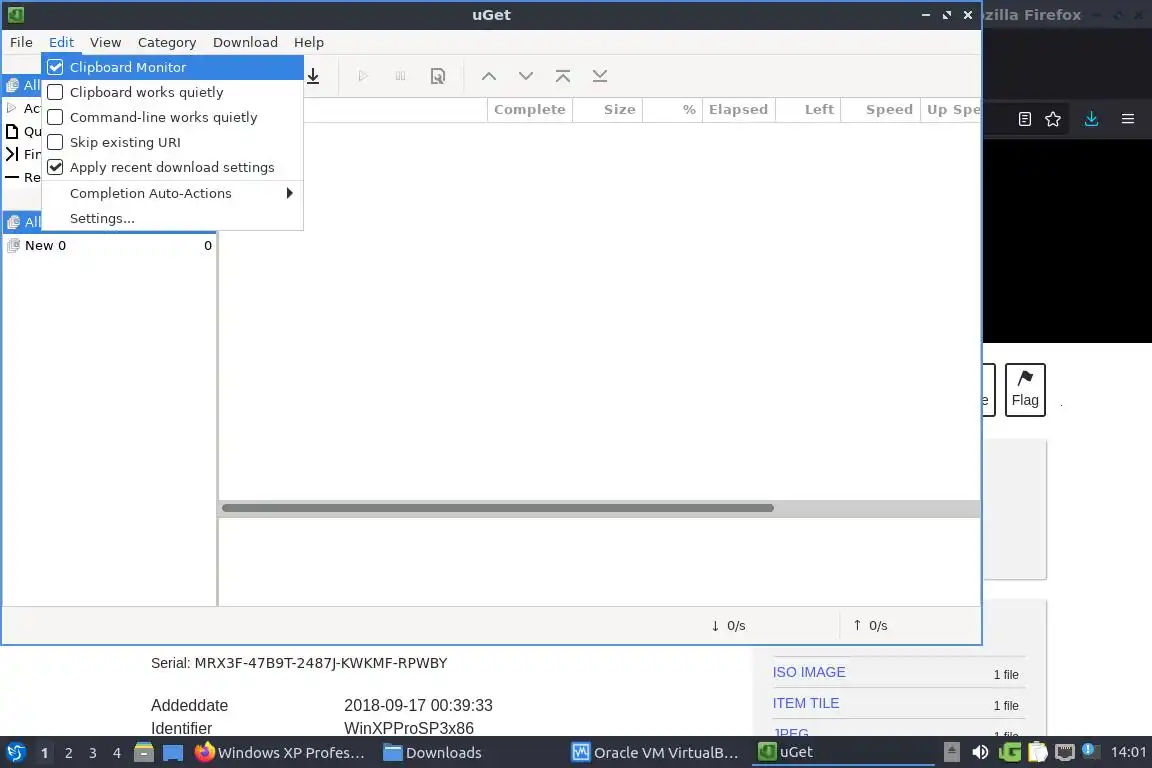
Task: Click the Move to Bottom toolbar icon
Action: [x=600, y=76]
